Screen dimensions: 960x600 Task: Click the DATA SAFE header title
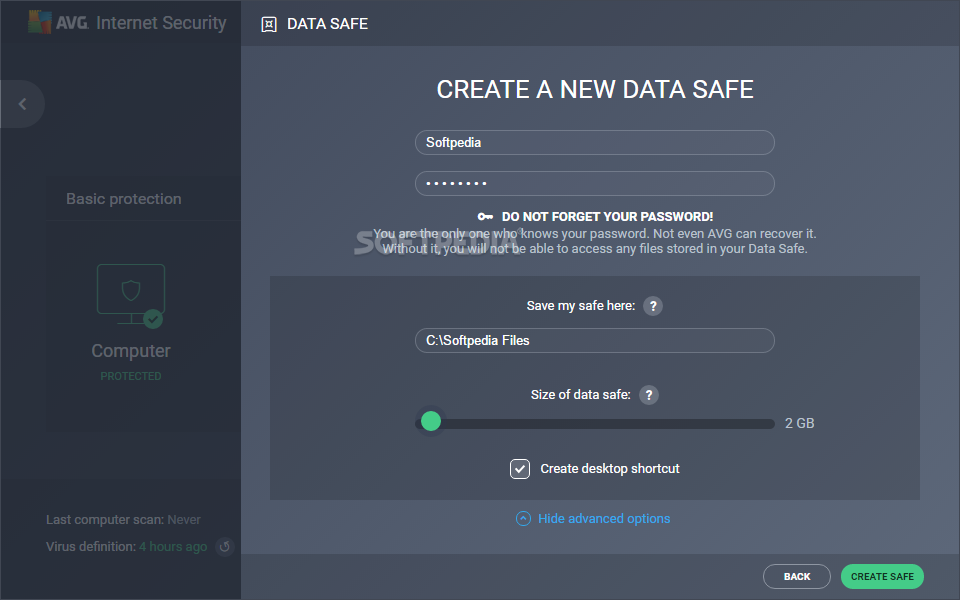[x=328, y=24]
